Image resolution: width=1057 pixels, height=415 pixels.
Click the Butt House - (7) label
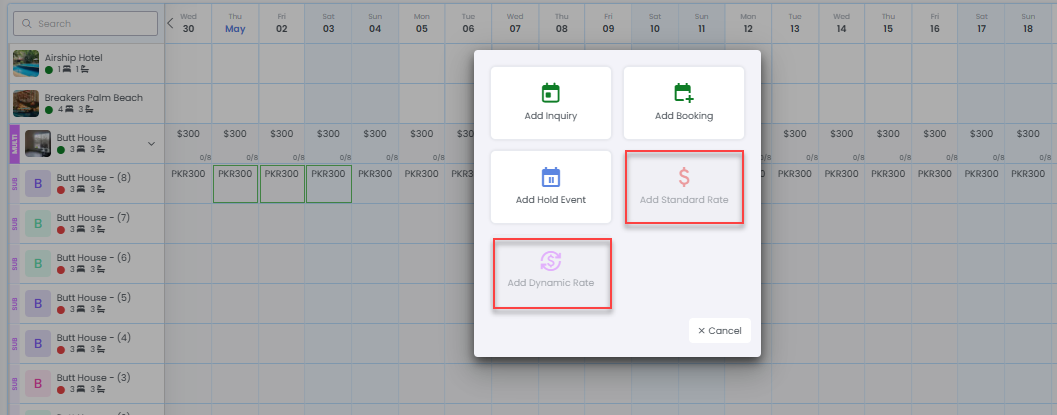pyautogui.click(x=93, y=218)
